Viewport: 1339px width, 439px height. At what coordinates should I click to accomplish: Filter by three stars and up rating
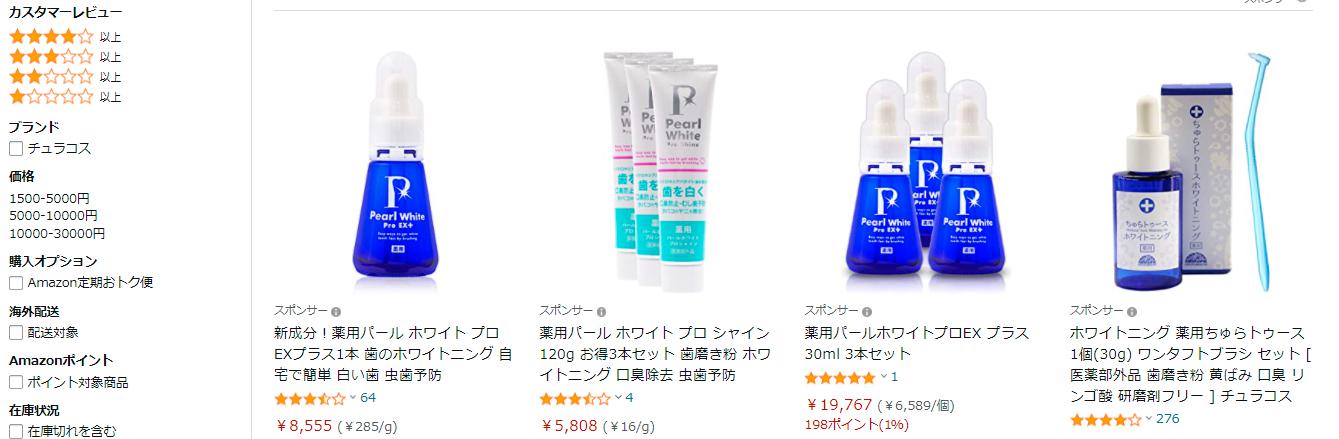(x=65, y=57)
